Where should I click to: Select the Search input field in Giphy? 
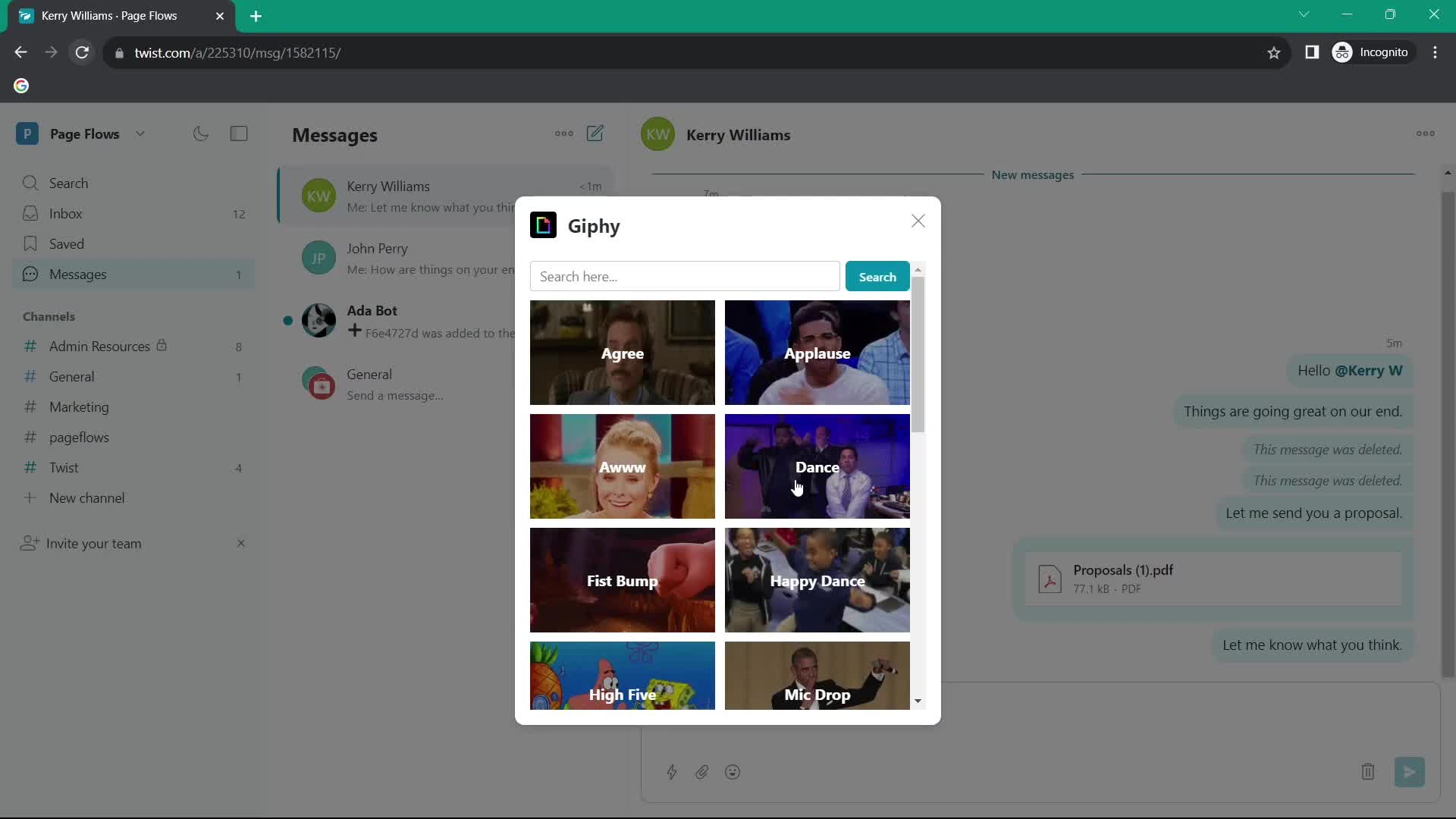coord(684,275)
